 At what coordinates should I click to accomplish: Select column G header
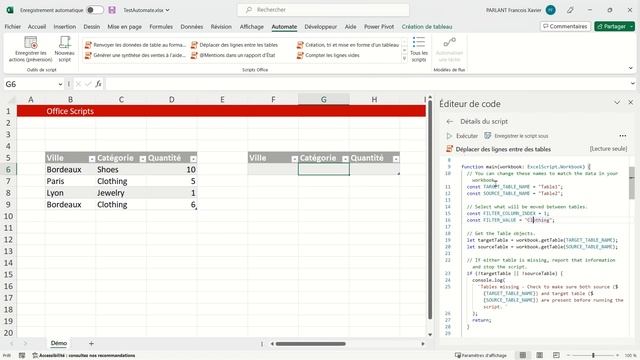point(323,100)
